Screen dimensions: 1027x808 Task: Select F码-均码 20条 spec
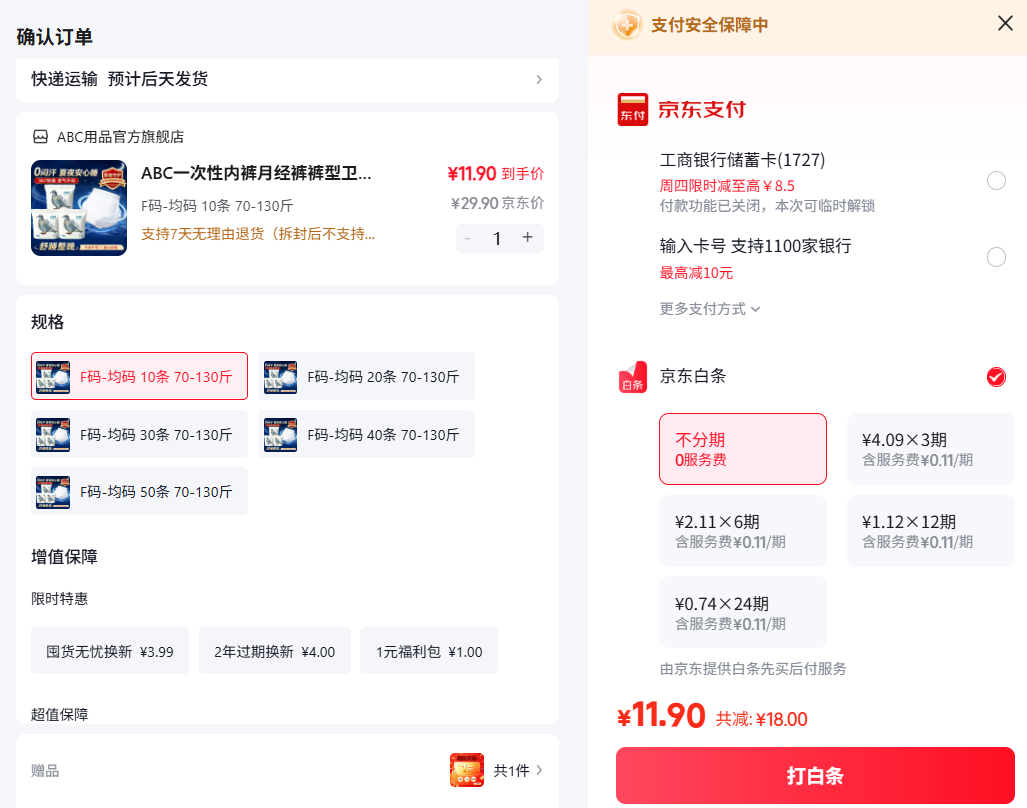tap(366, 376)
